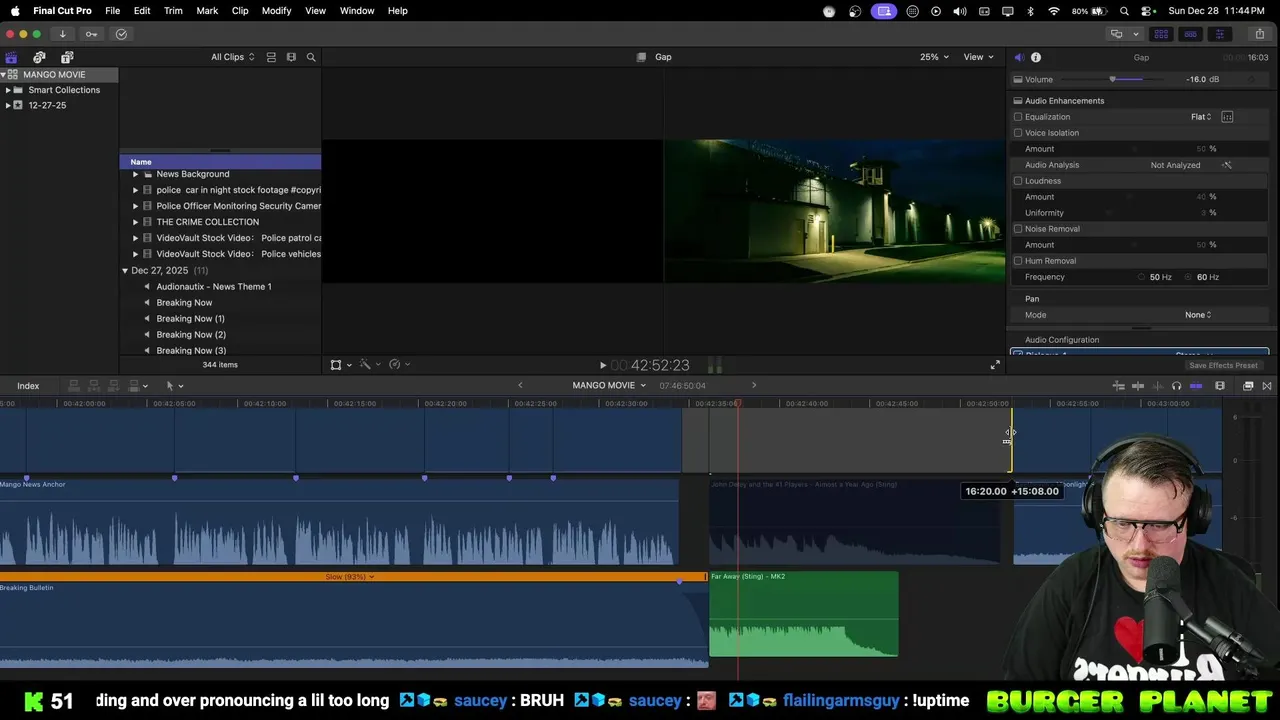Image resolution: width=1280 pixels, height=720 pixels.
Task: Open the MANGO MOVIE project name dropdown
Action: pos(609,386)
